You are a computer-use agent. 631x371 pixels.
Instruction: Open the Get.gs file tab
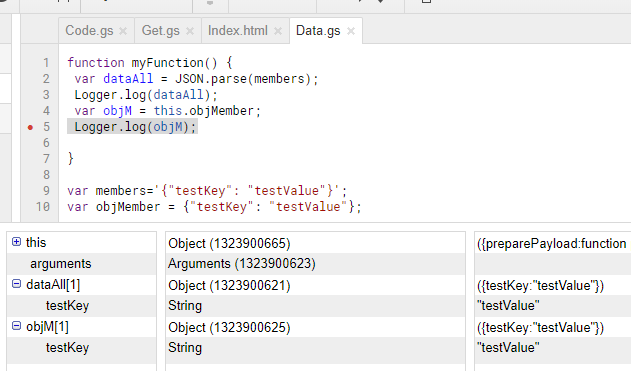(x=161, y=31)
